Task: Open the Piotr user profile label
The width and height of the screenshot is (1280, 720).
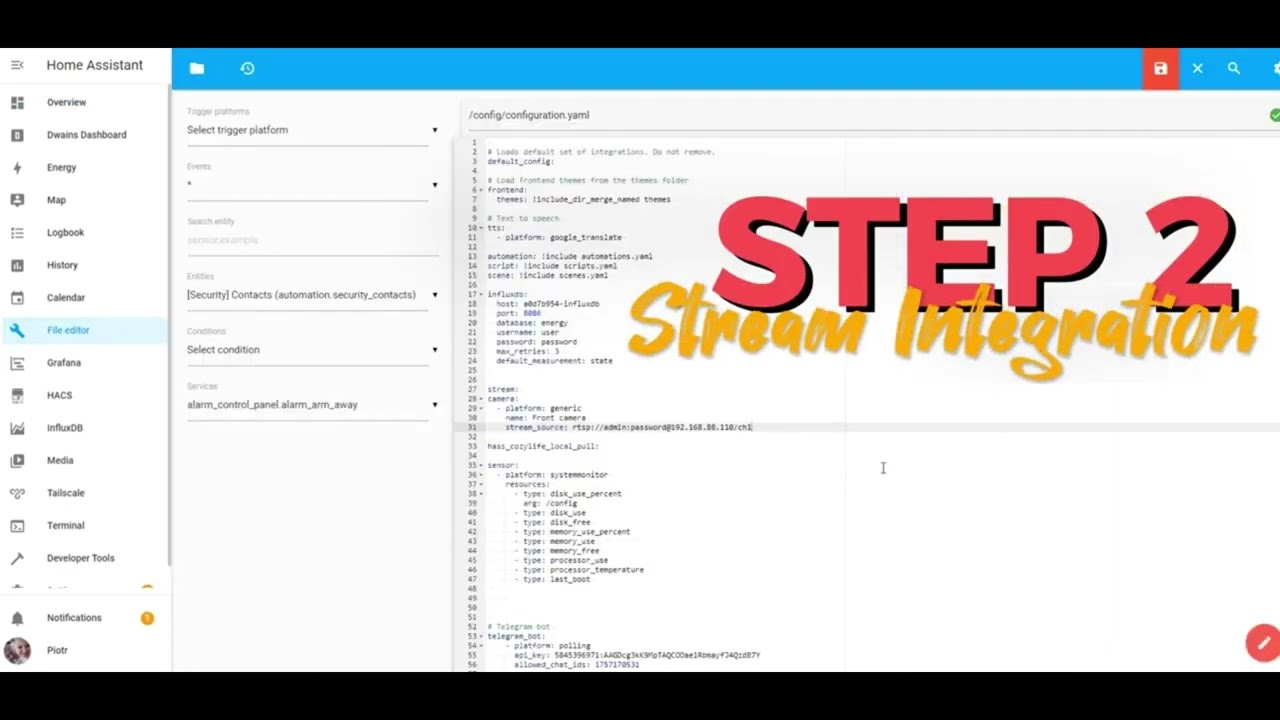Action: (57, 650)
